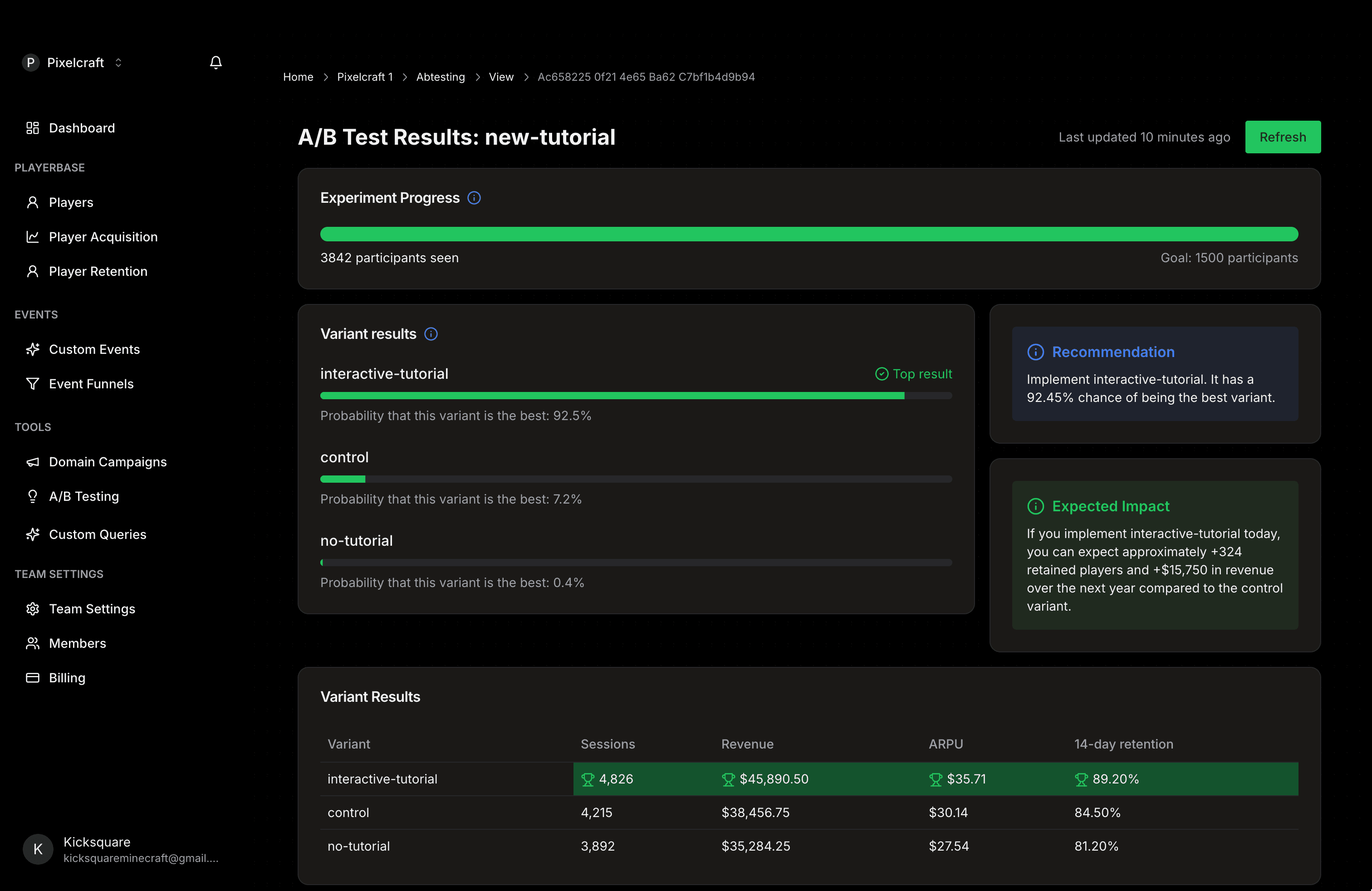
Task: Select the Player Retention icon
Action: [32, 271]
